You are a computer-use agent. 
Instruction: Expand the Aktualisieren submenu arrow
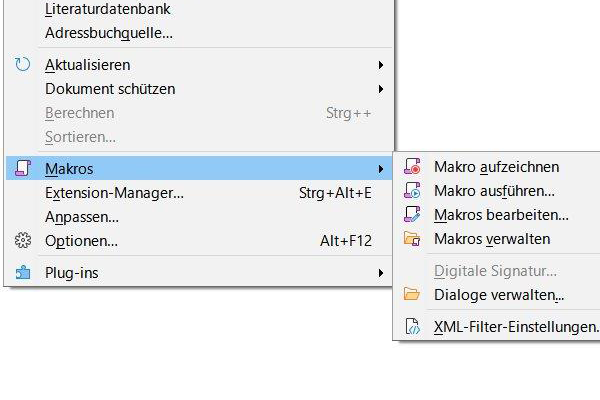pos(380,65)
